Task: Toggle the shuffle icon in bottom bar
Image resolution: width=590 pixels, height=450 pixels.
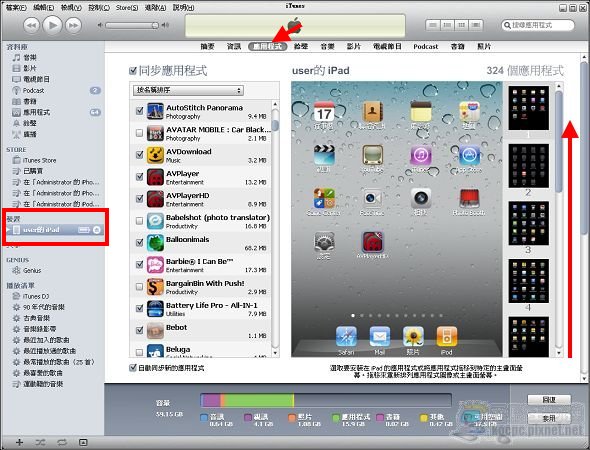Action: pos(41,442)
